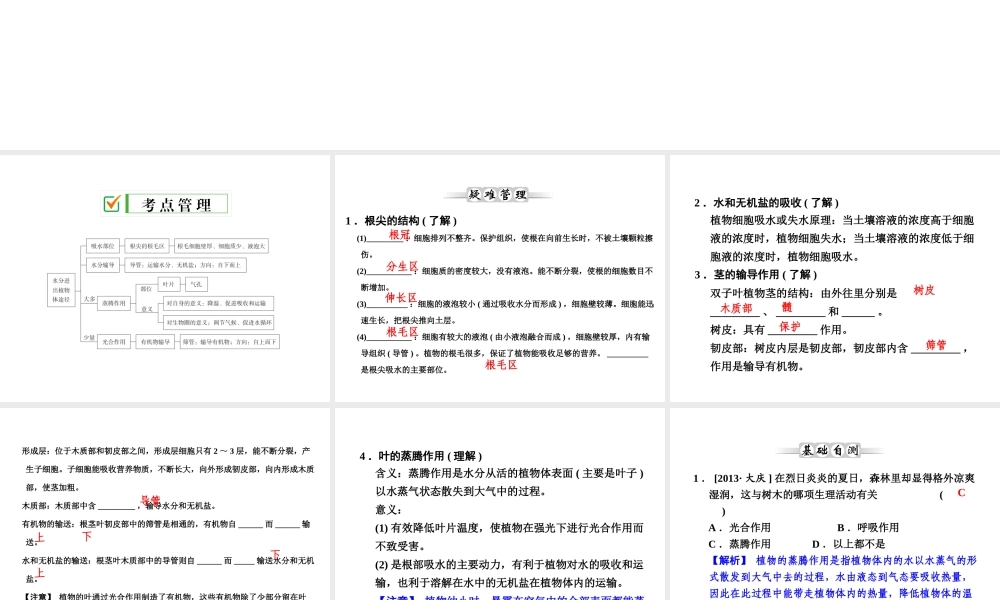The height and width of the screenshot is (600, 1000).
Task: Click the red answer letter C
Action: pos(961,493)
